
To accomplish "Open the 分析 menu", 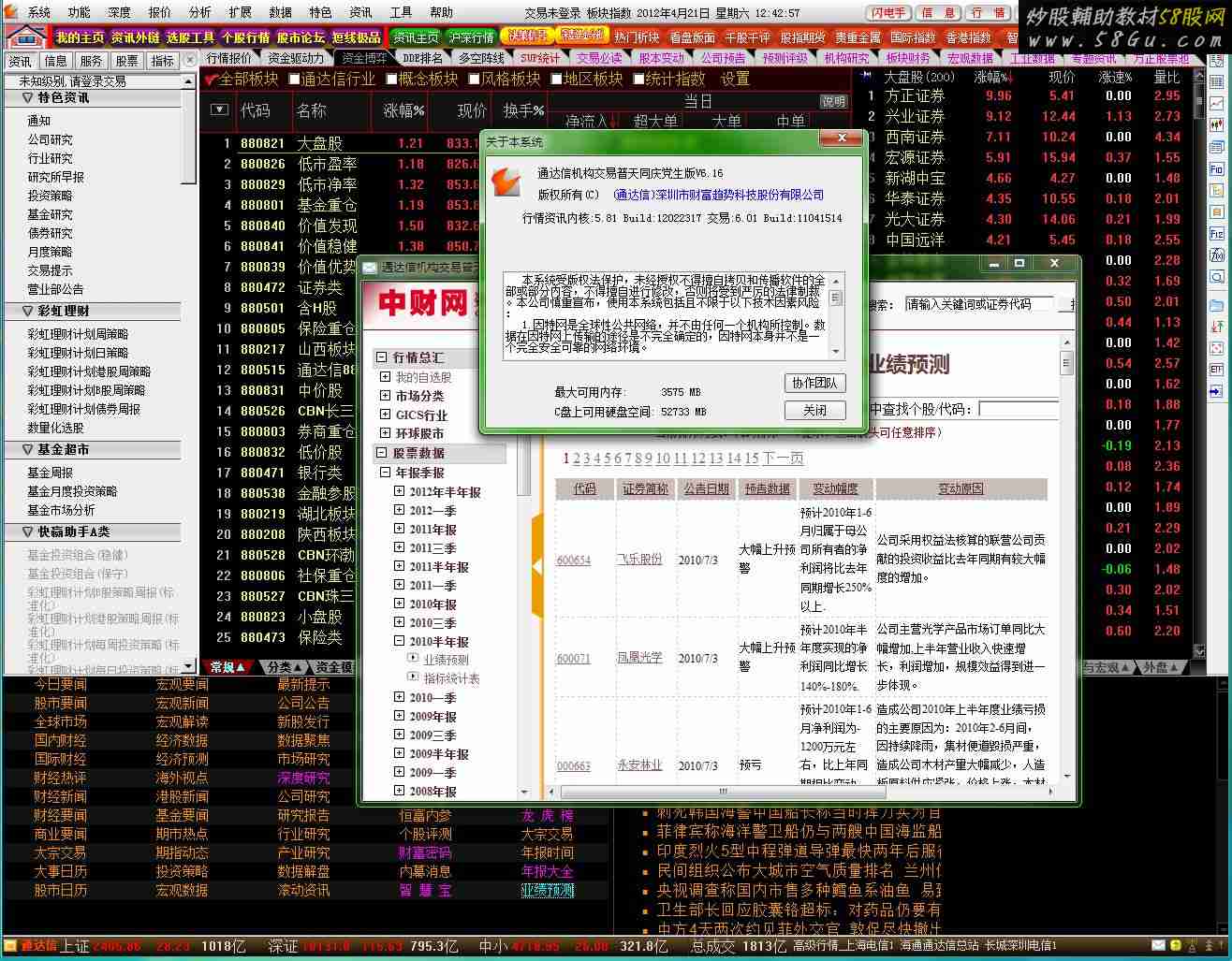I will [199, 12].
